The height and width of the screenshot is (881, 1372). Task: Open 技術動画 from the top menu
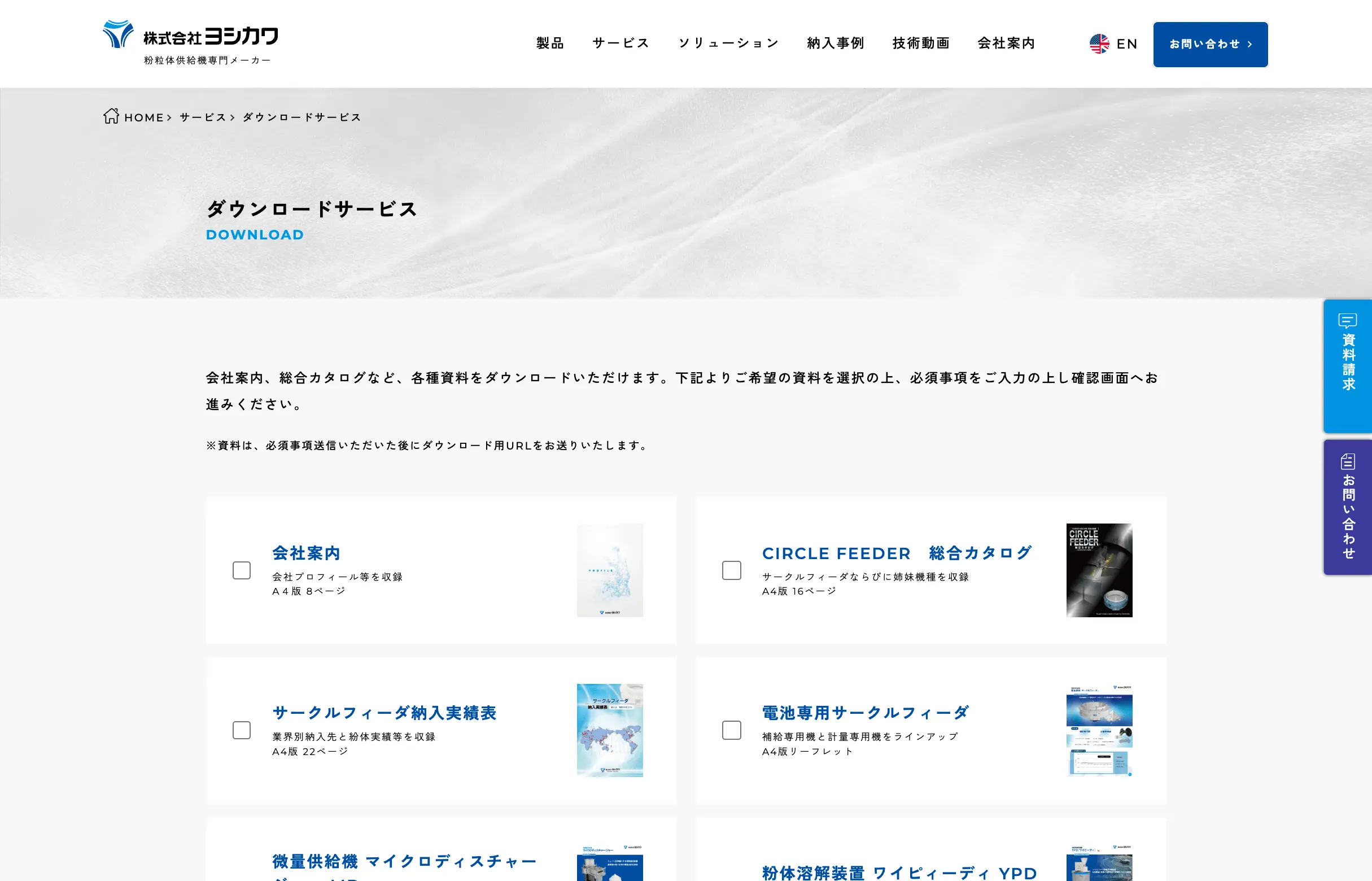[921, 43]
